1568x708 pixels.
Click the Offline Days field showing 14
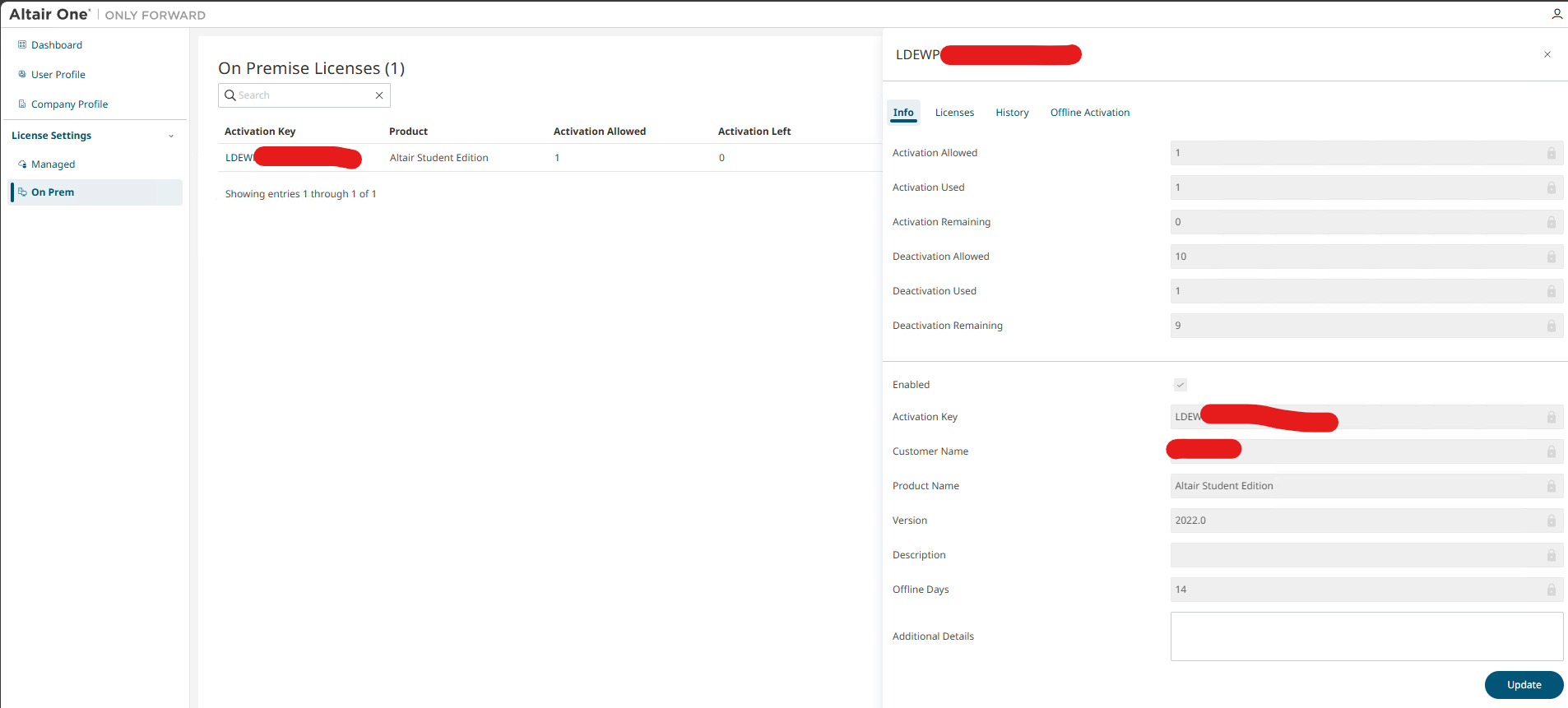tap(1366, 590)
